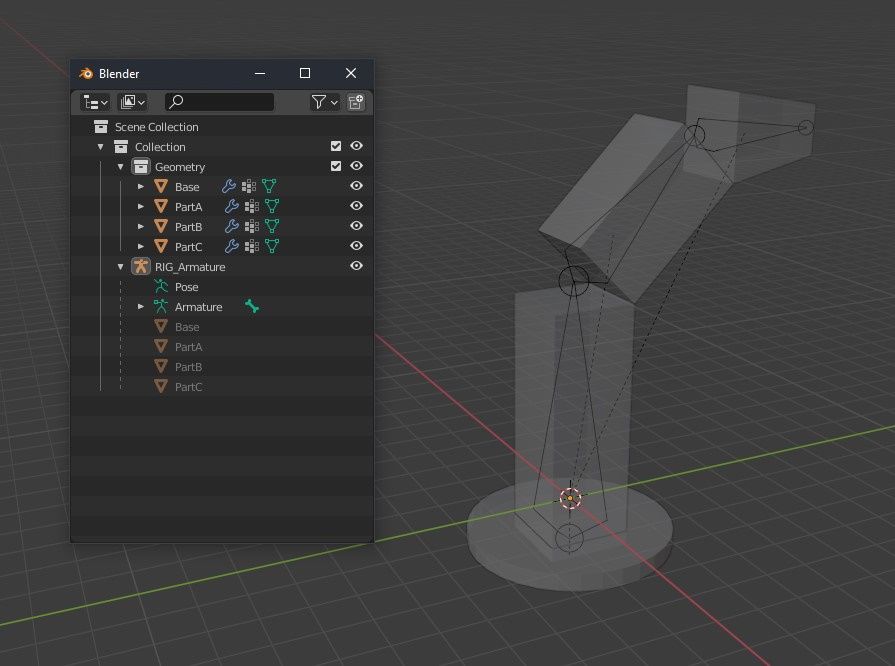Screen dimensions: 895x666
Task: Uncheck the Geometry exclude checkbox
Action: coord(336,166)
